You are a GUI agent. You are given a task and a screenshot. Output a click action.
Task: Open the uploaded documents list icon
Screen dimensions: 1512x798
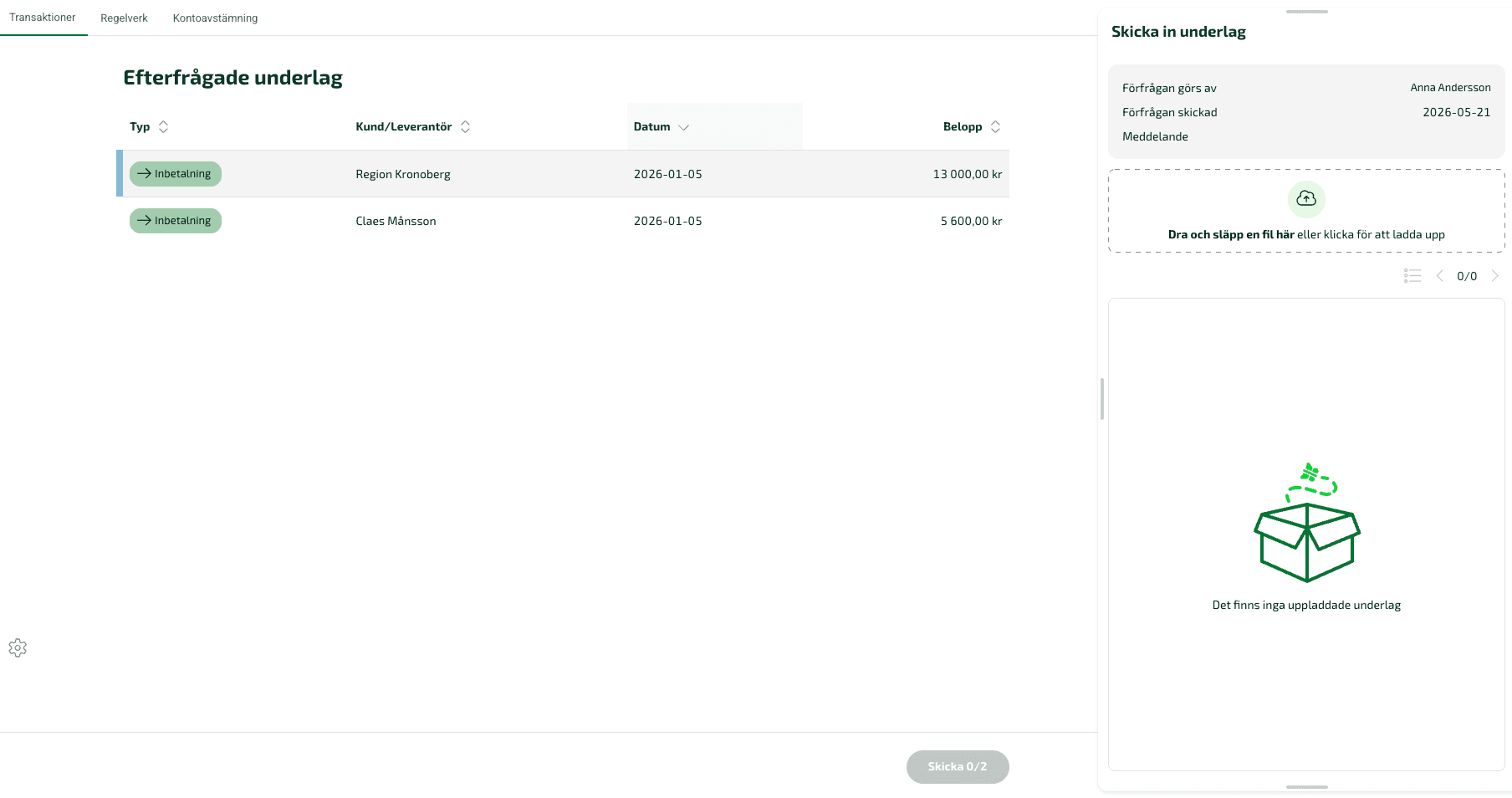[1412, 276]
